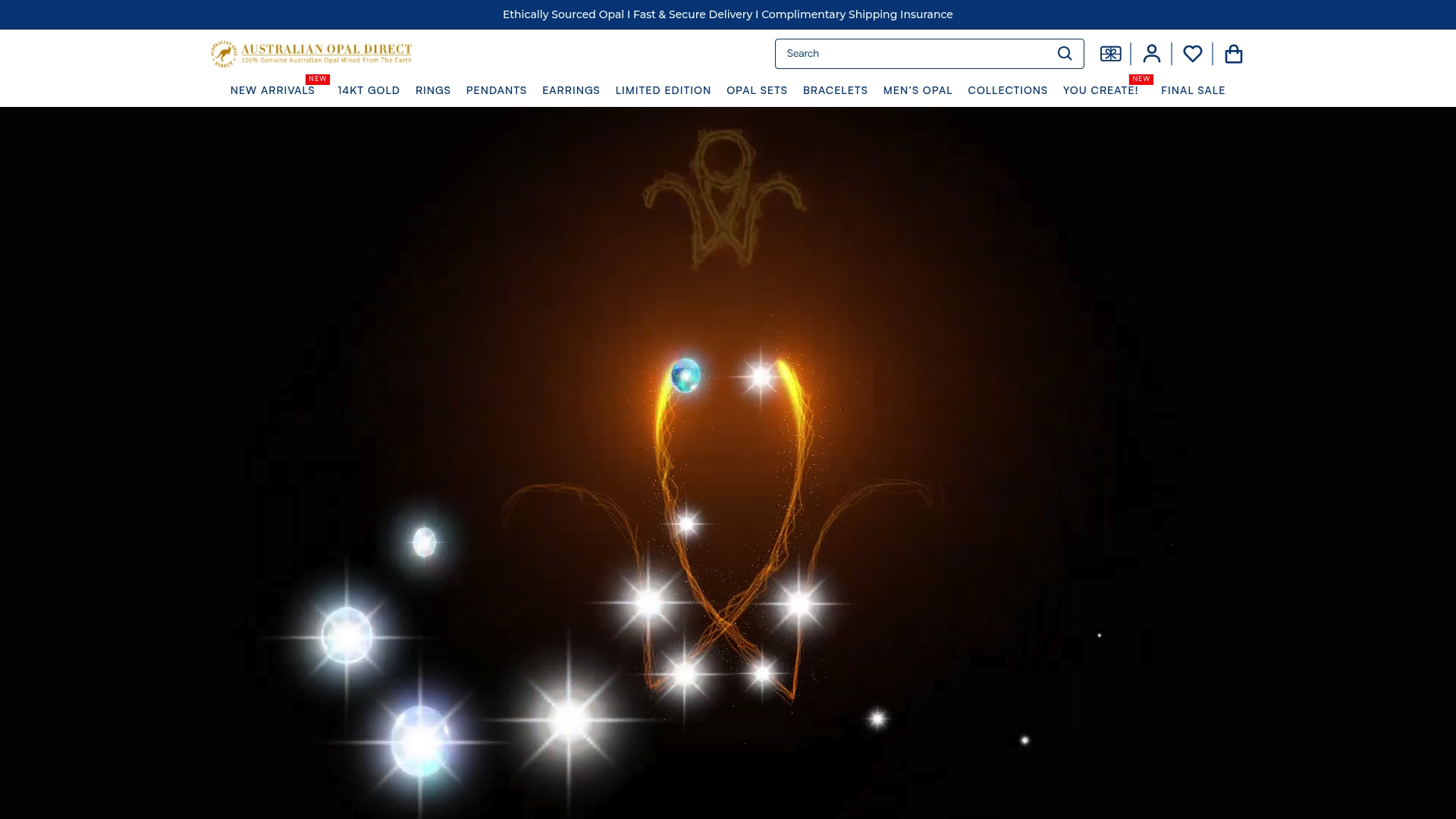Select the Pendants menu item
The image size is (1456, 819).
[496, 90]
